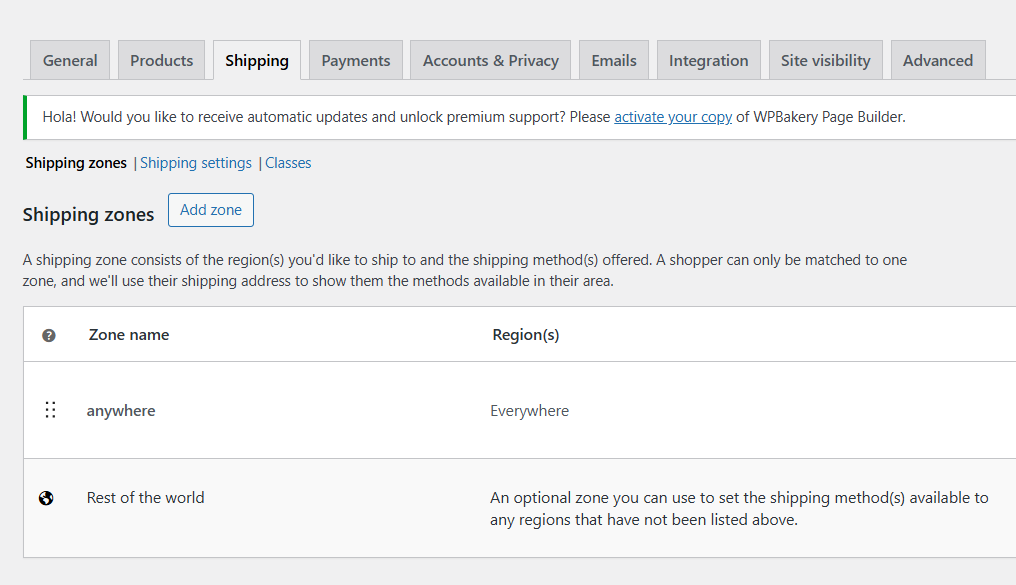Open the Shipping settings section
Viewport: 1016px width, 585px height.
pos(196,162)
